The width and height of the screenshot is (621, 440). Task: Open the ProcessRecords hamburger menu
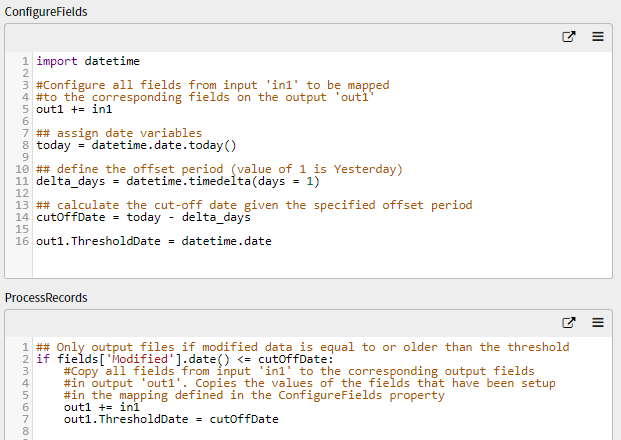[x=598, y=323]
